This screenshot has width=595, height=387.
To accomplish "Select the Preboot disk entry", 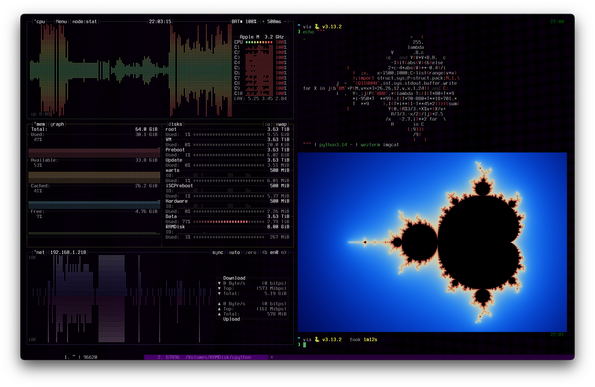I will click(x=175, y=150).
